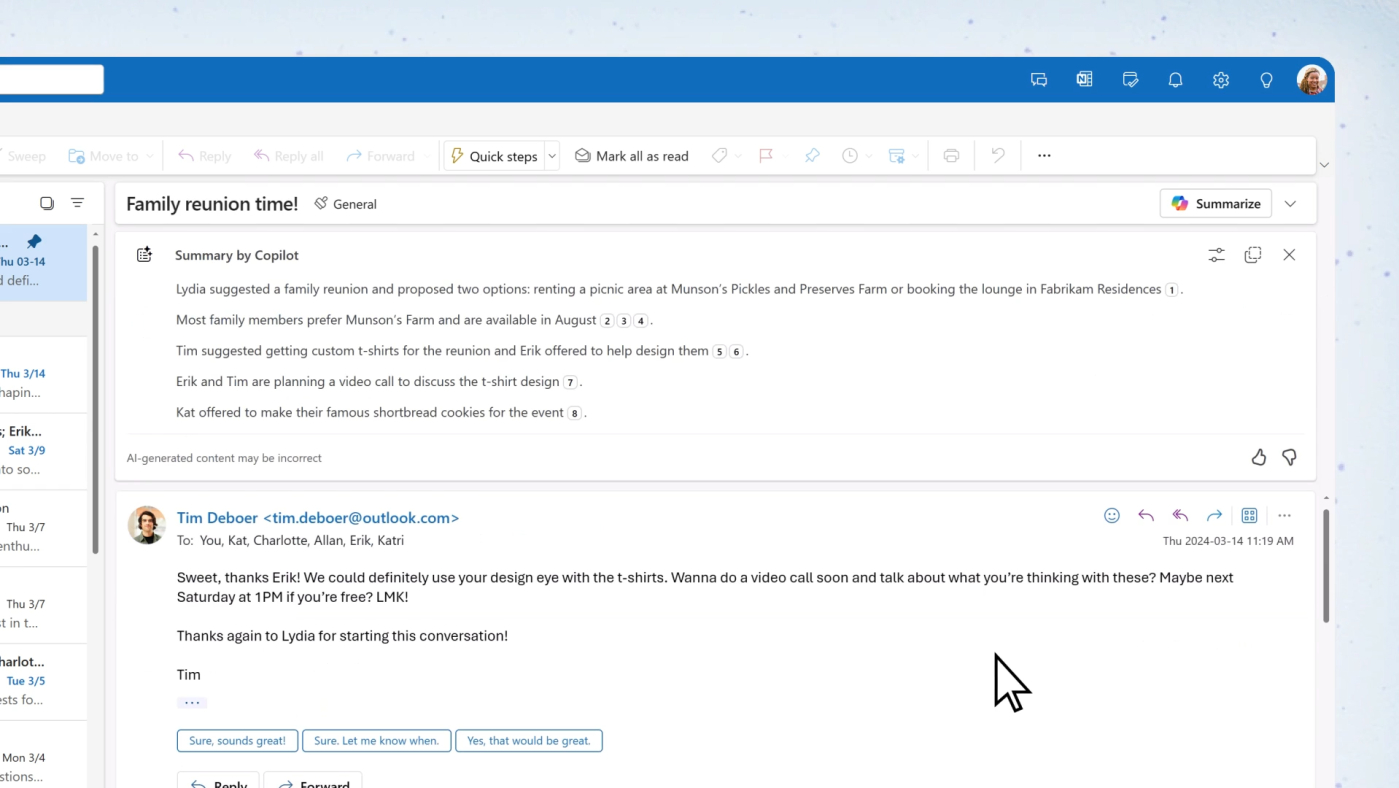Open the toolbar more options ellipsis
The image size is (1399, 788).
(1044, 156)
